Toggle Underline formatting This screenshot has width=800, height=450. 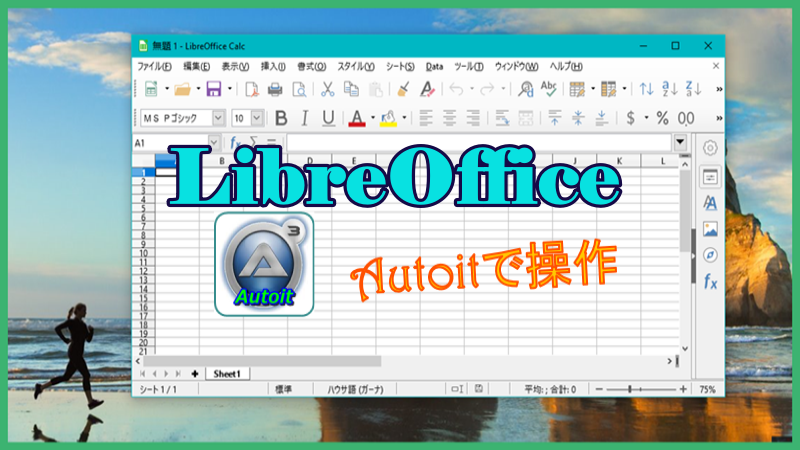pyautogui.click(x=328, y=118)
